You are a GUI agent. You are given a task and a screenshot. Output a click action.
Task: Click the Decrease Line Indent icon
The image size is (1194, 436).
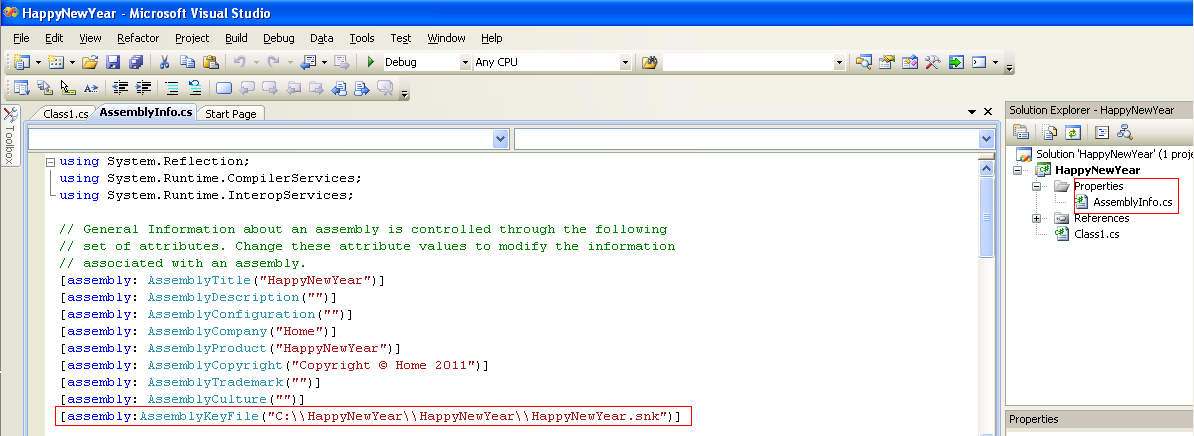(120, 88)
